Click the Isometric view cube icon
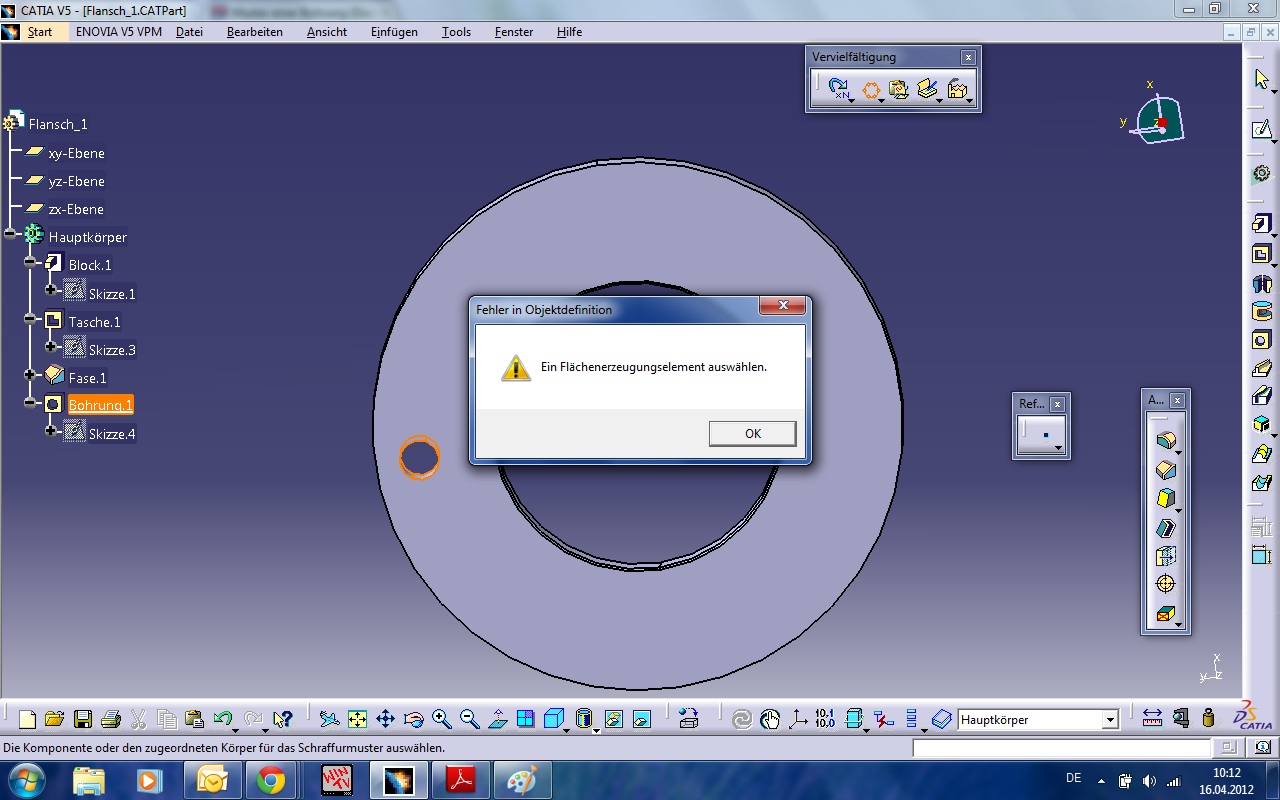Screen dimensions: 1280x800 (554, 719)
